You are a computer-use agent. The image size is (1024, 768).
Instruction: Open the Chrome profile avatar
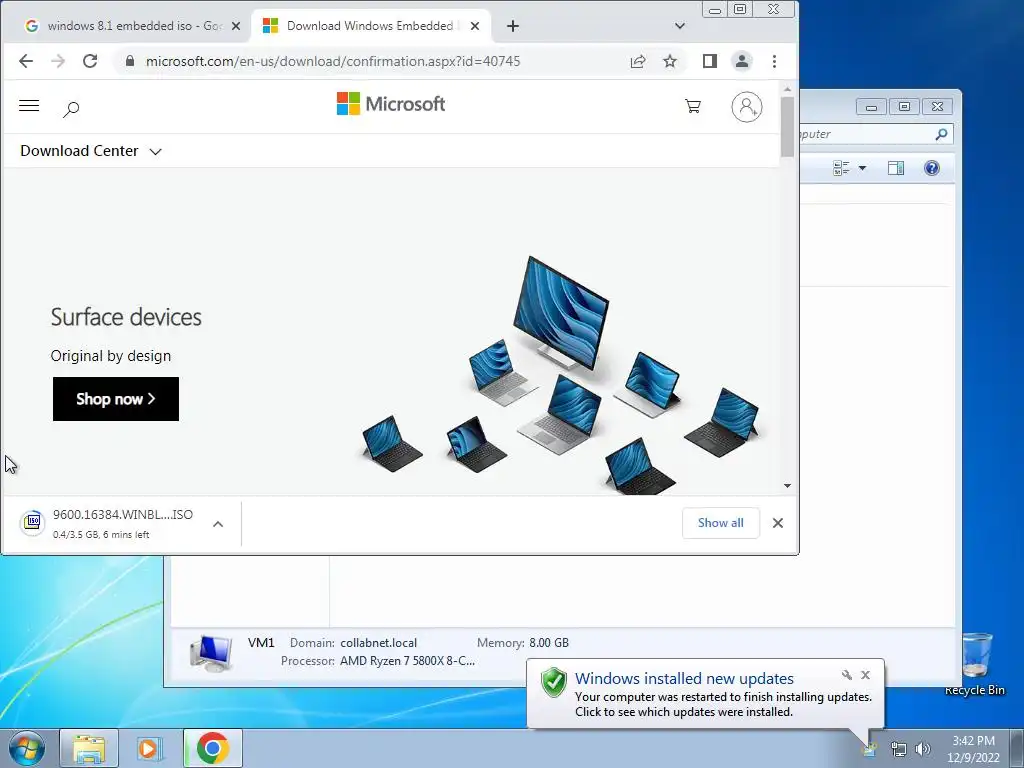[742, 61]
